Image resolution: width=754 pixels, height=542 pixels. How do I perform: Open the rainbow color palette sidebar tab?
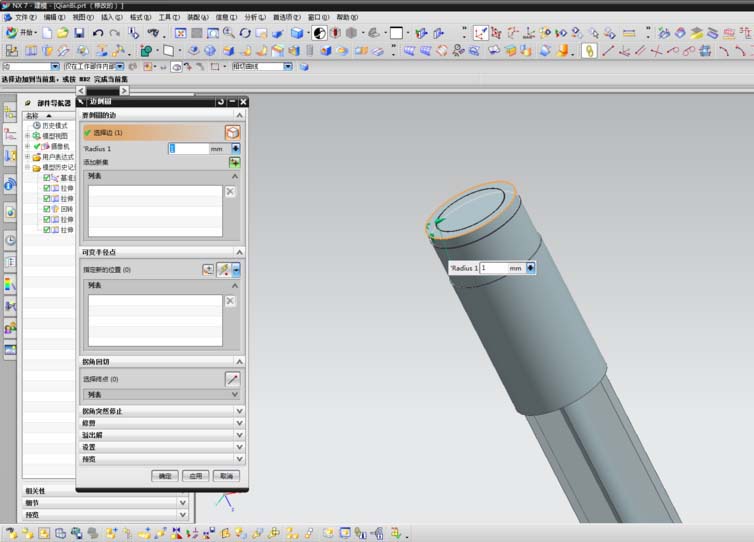click(10, 284)
